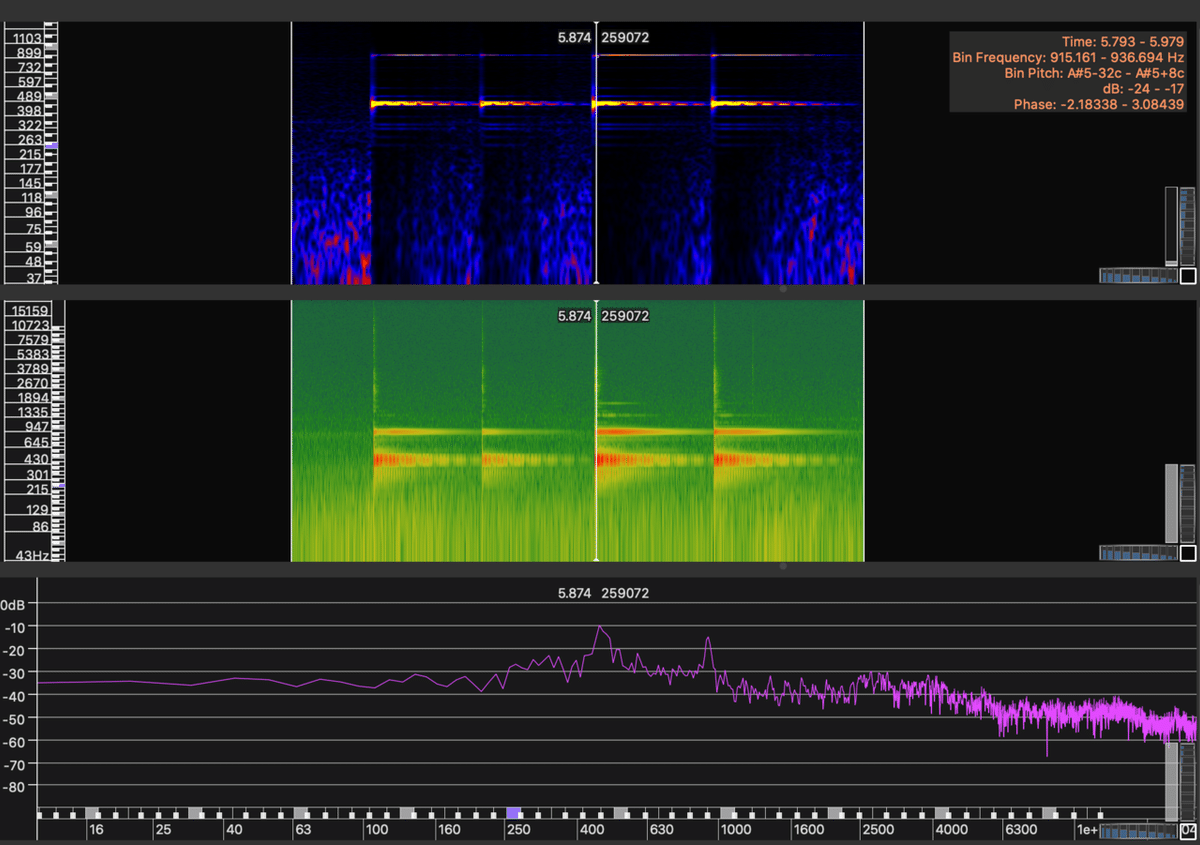Click the 430 frequency label on middle scale

[x=37, y=458]
